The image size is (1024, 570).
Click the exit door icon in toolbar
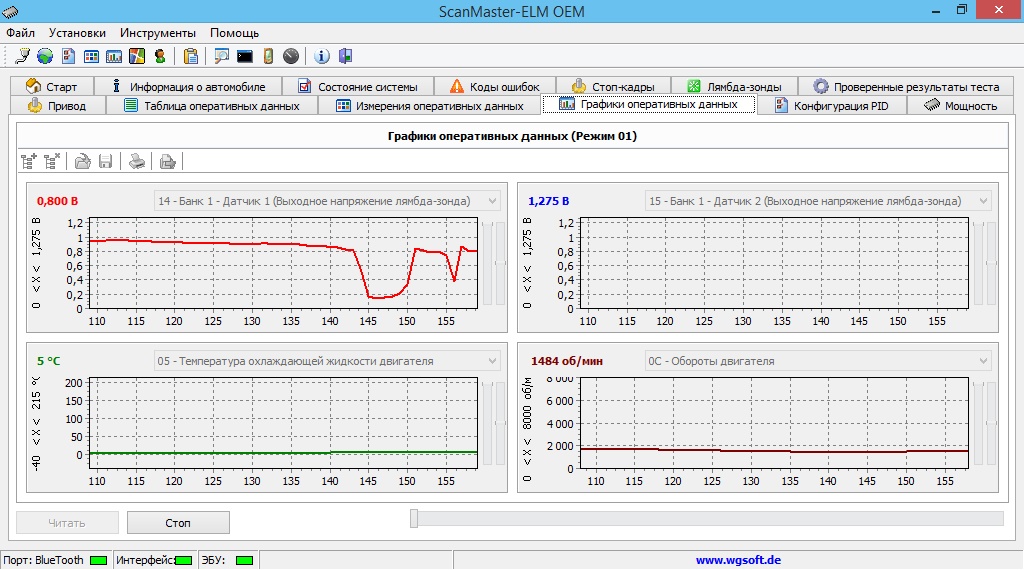(345, 56)
